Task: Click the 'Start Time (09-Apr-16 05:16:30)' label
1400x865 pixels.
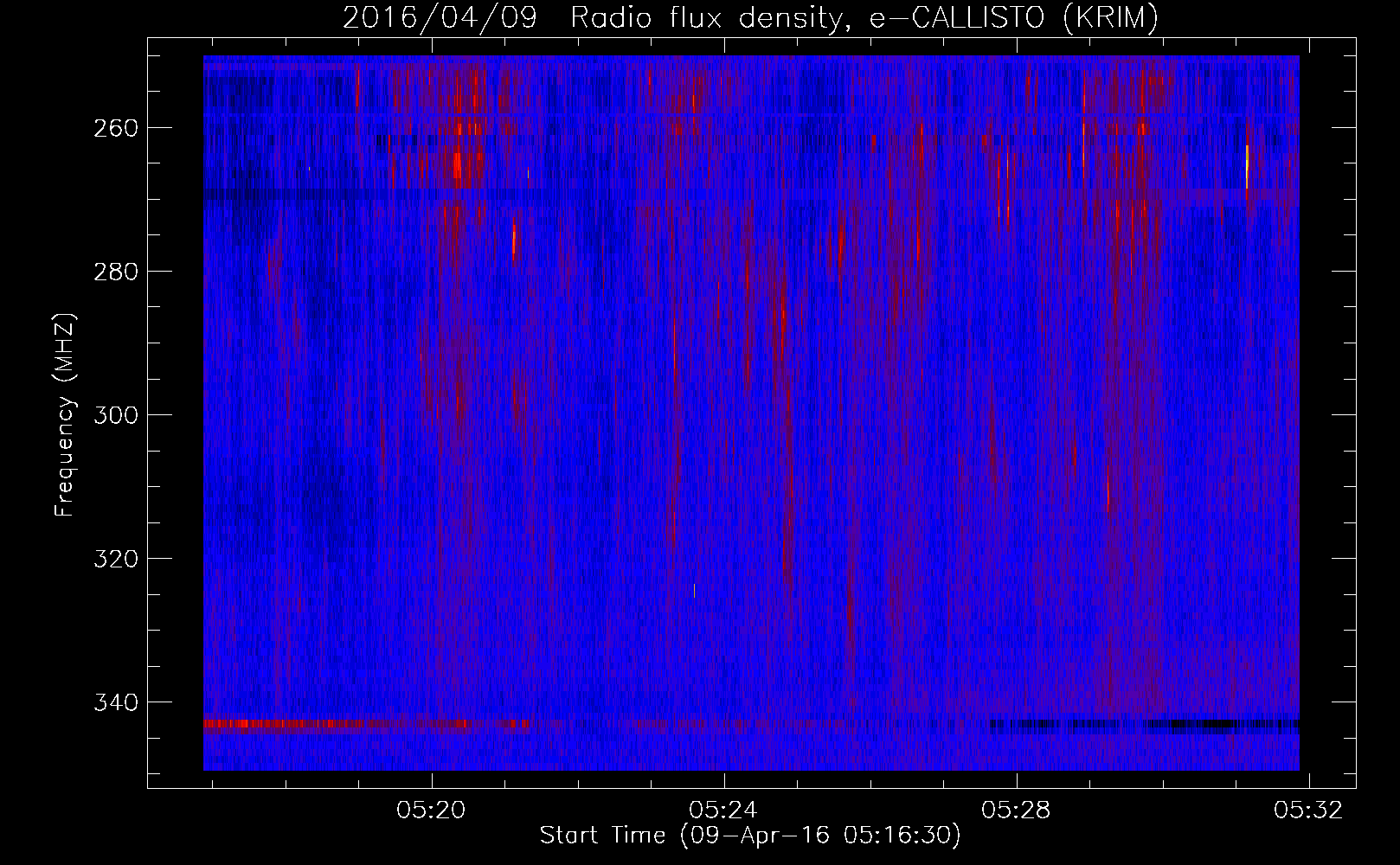Action: 750,836
